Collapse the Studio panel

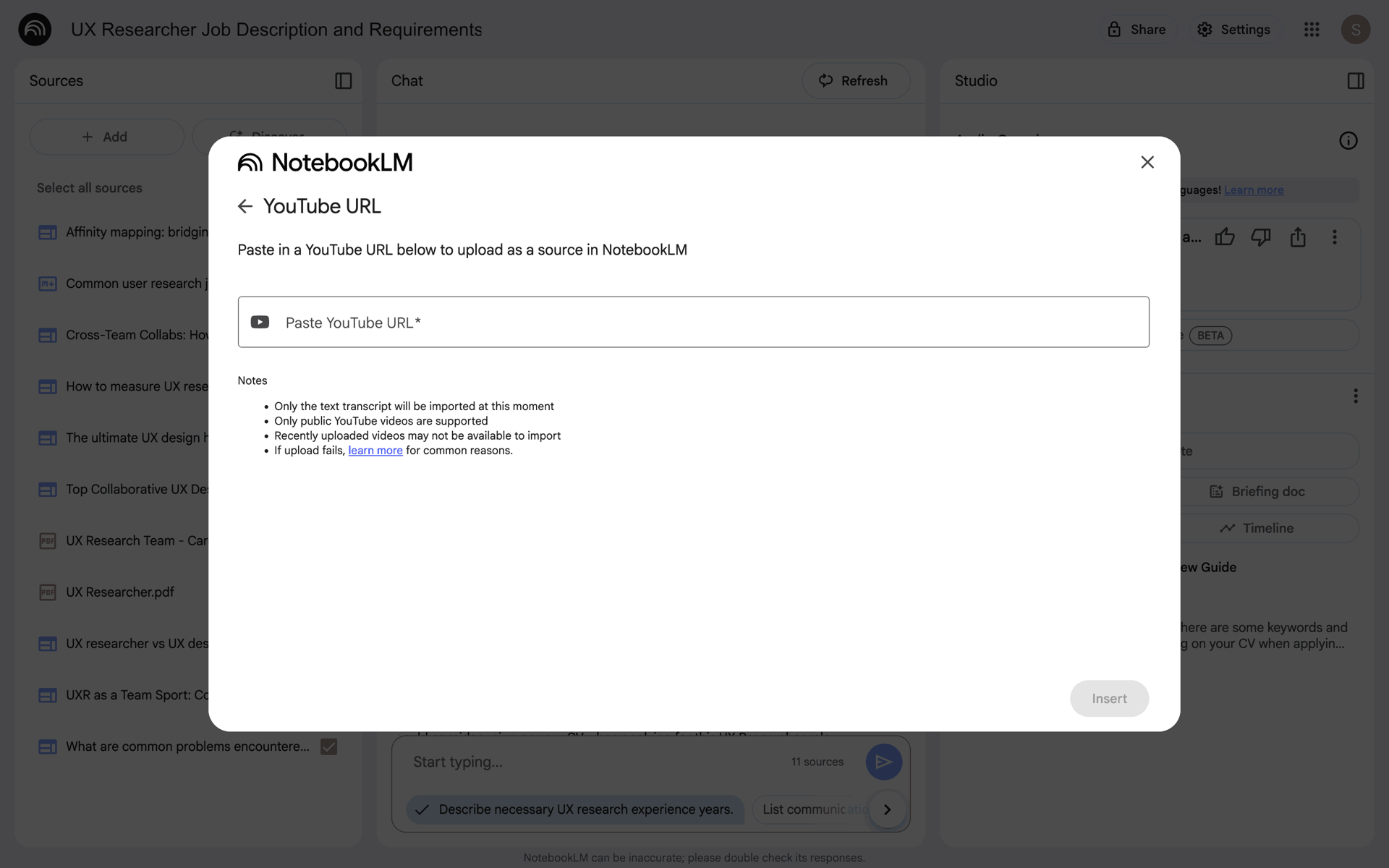(x=1356, y=81)
